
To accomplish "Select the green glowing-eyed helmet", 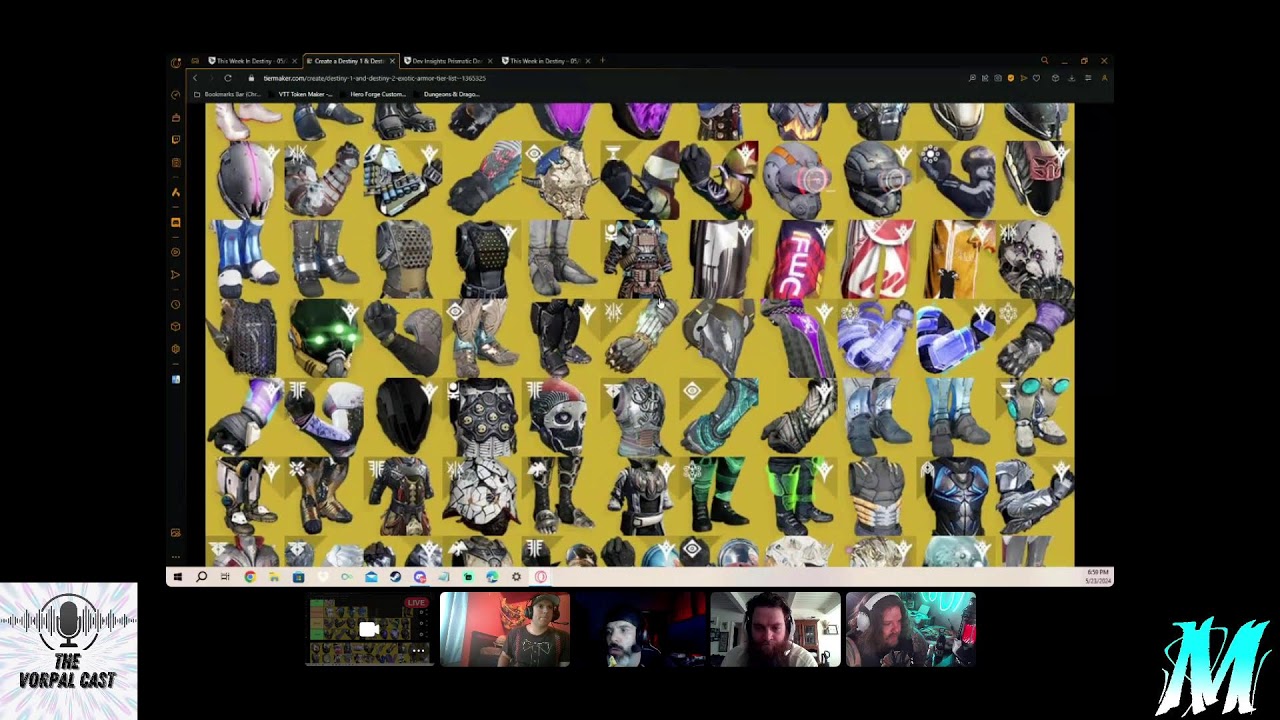I will tap(324, 337).
